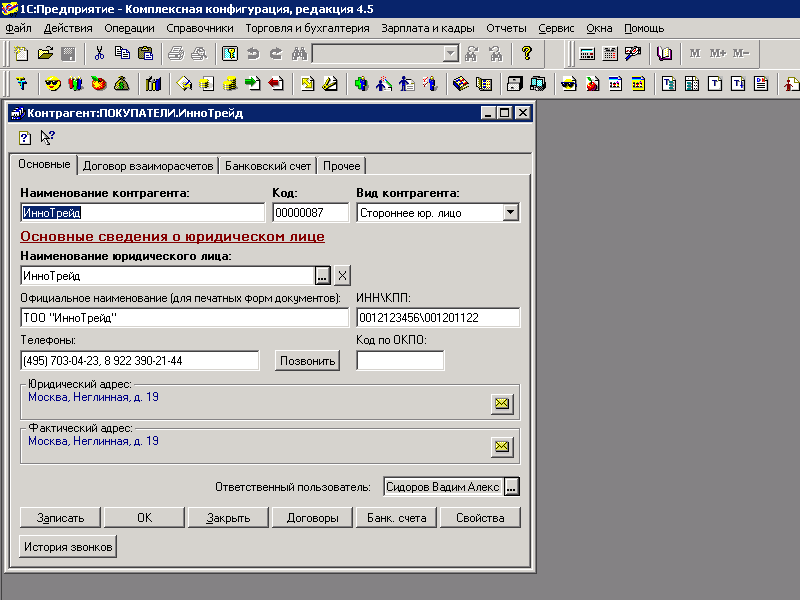
Task: Click the Paste clipboard icon
Action: tap(145, 54)
